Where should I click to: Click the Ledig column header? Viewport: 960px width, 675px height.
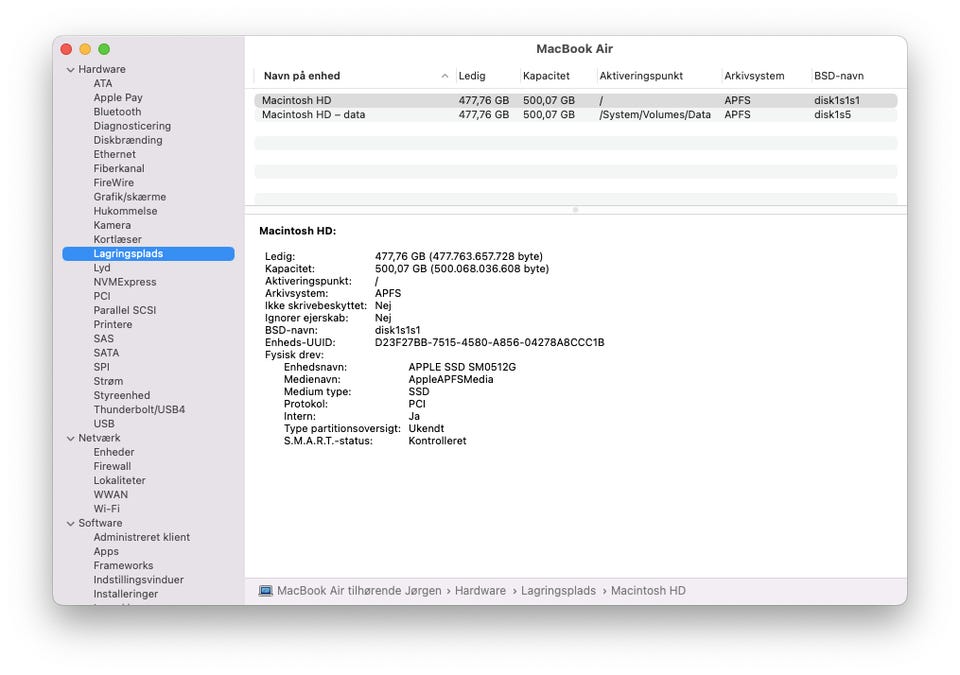471,76
